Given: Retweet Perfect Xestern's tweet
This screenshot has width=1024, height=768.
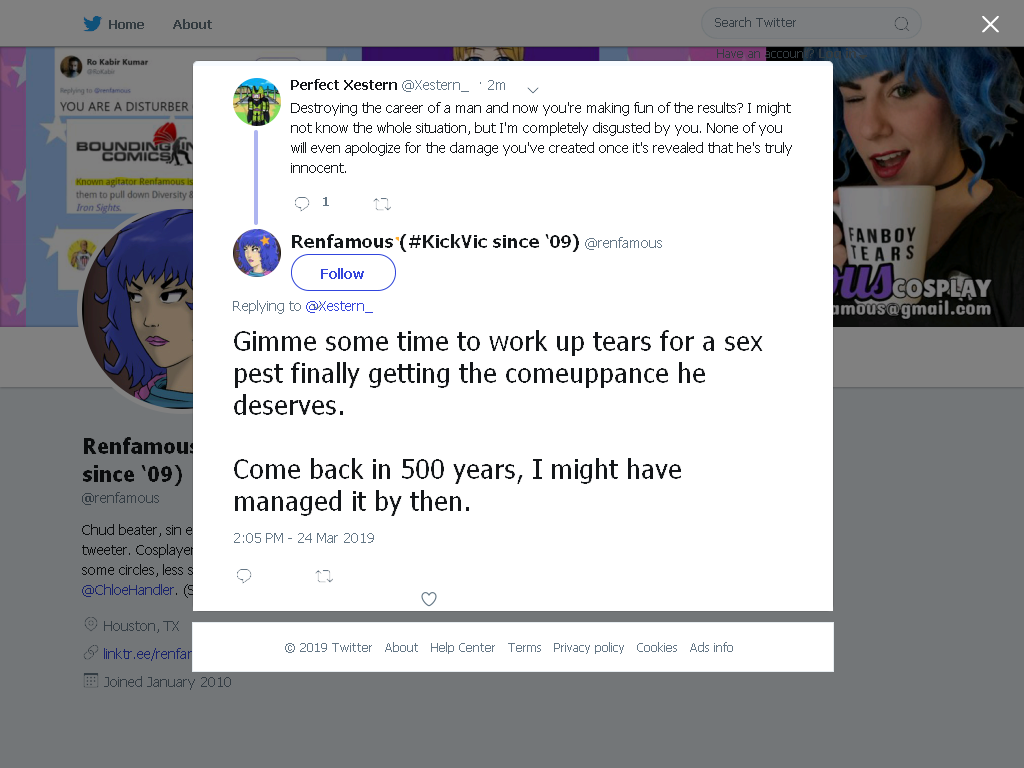Looking at the screenshot, I should click(x=382, y=204).
